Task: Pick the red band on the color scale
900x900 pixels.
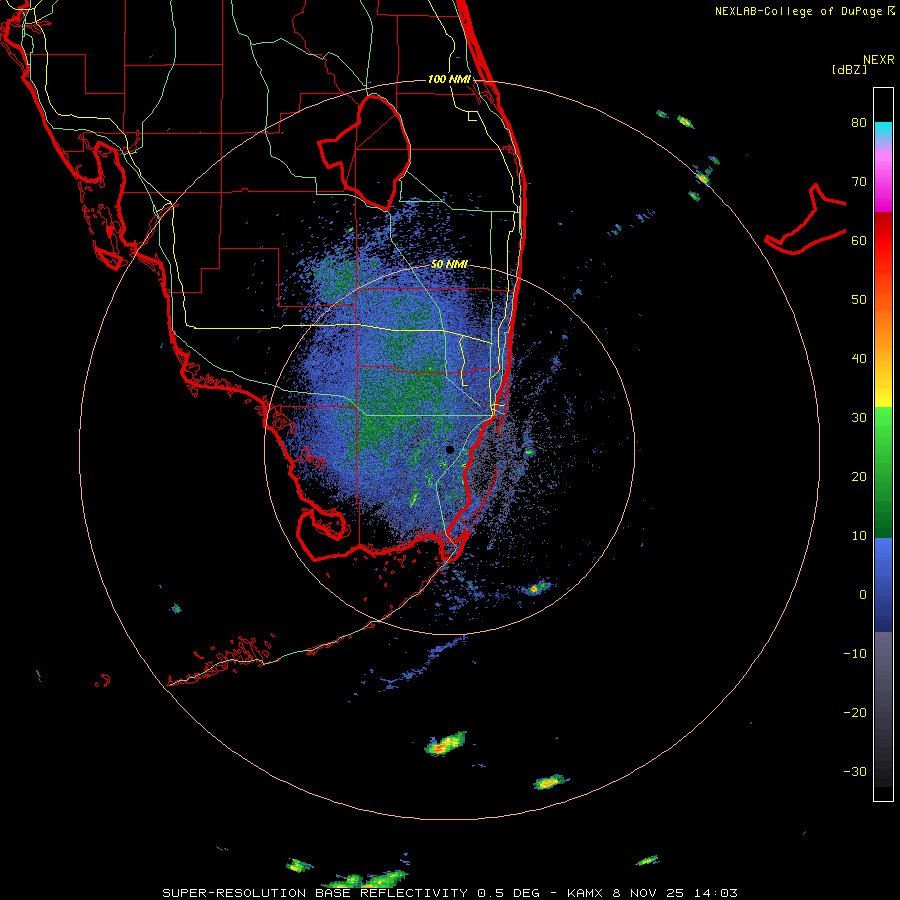Action: (883, 241)
